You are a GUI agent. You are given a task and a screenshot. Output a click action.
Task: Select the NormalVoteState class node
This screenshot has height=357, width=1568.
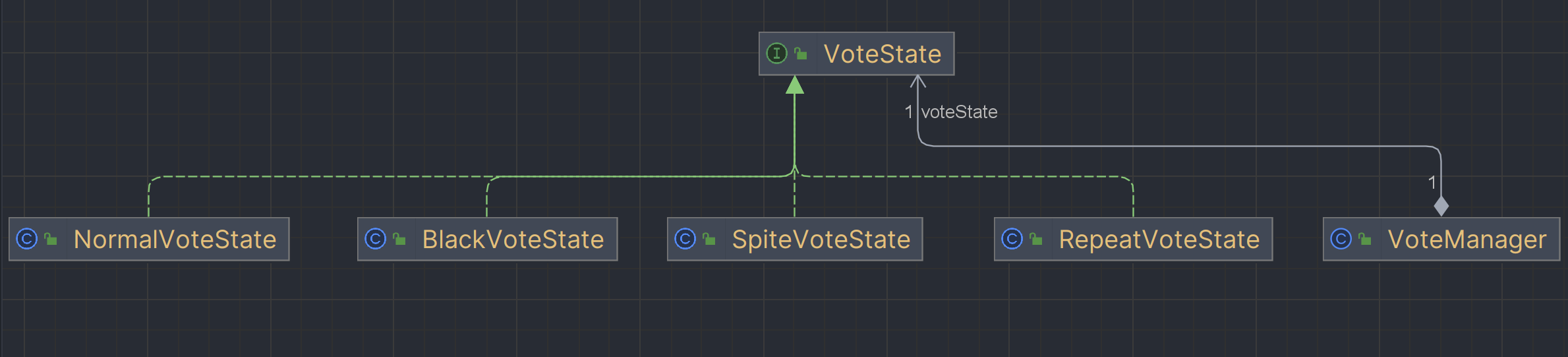point(149,239)
